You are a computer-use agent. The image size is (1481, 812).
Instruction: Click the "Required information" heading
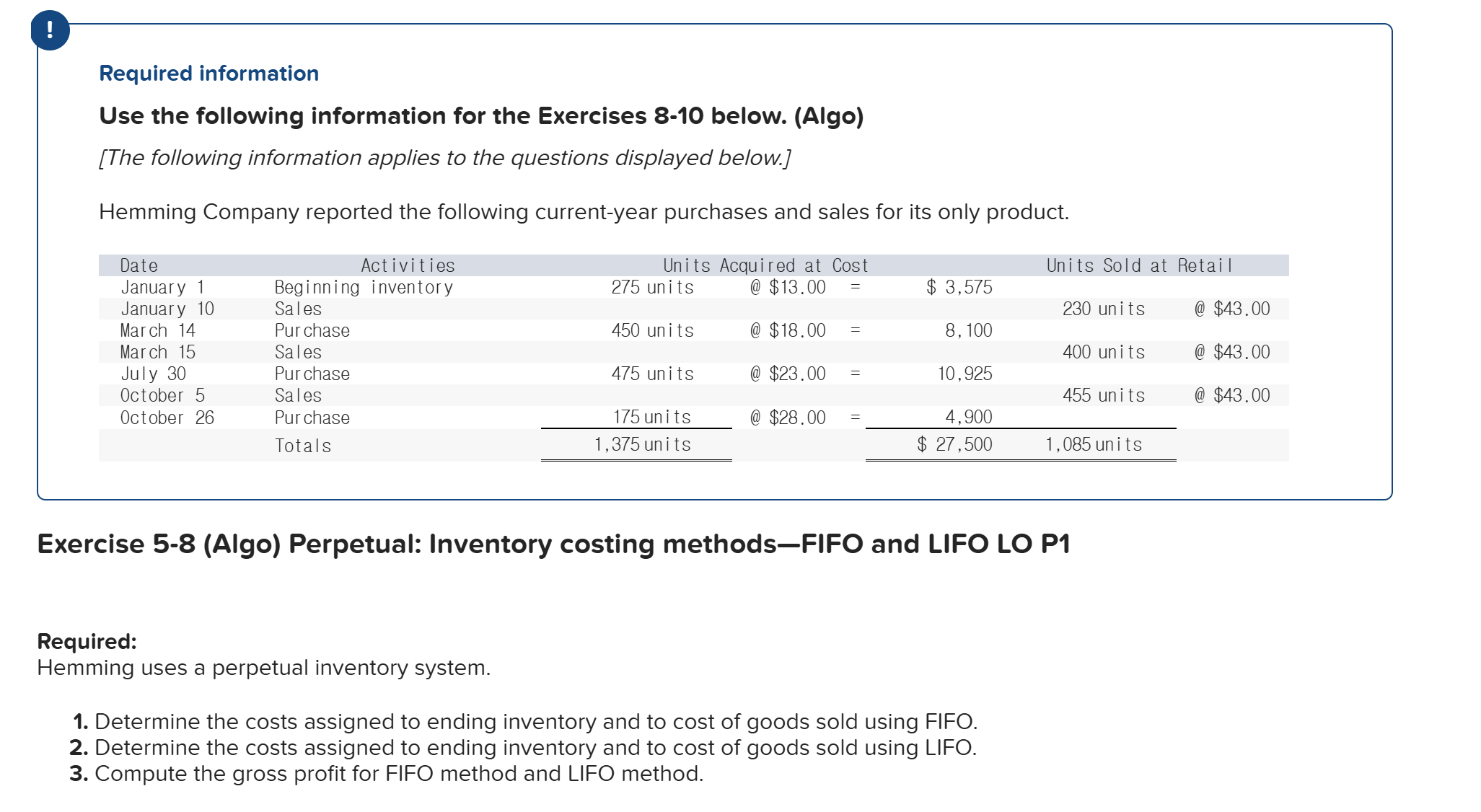208,74
